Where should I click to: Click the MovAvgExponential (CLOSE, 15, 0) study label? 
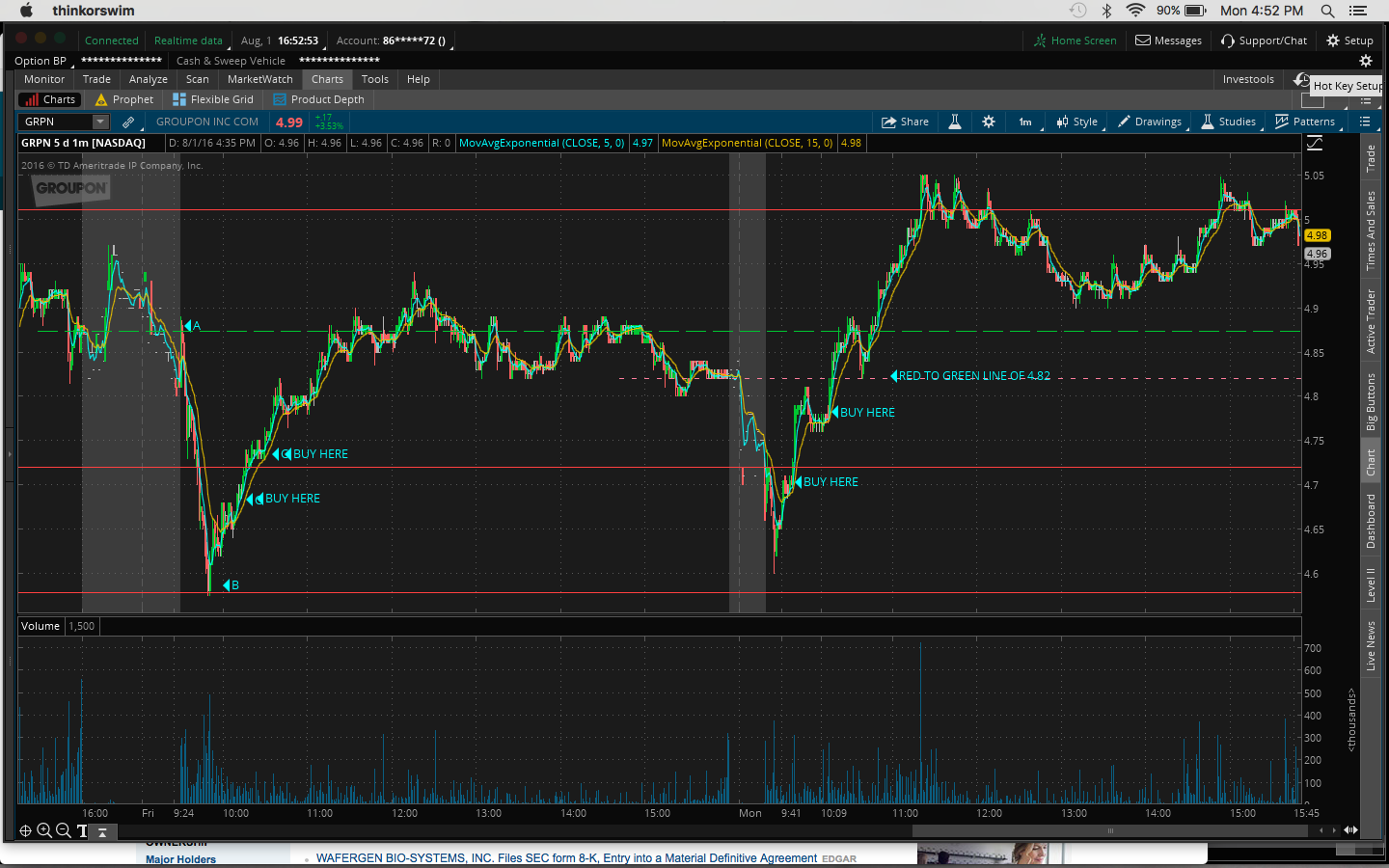click(748, 143)
